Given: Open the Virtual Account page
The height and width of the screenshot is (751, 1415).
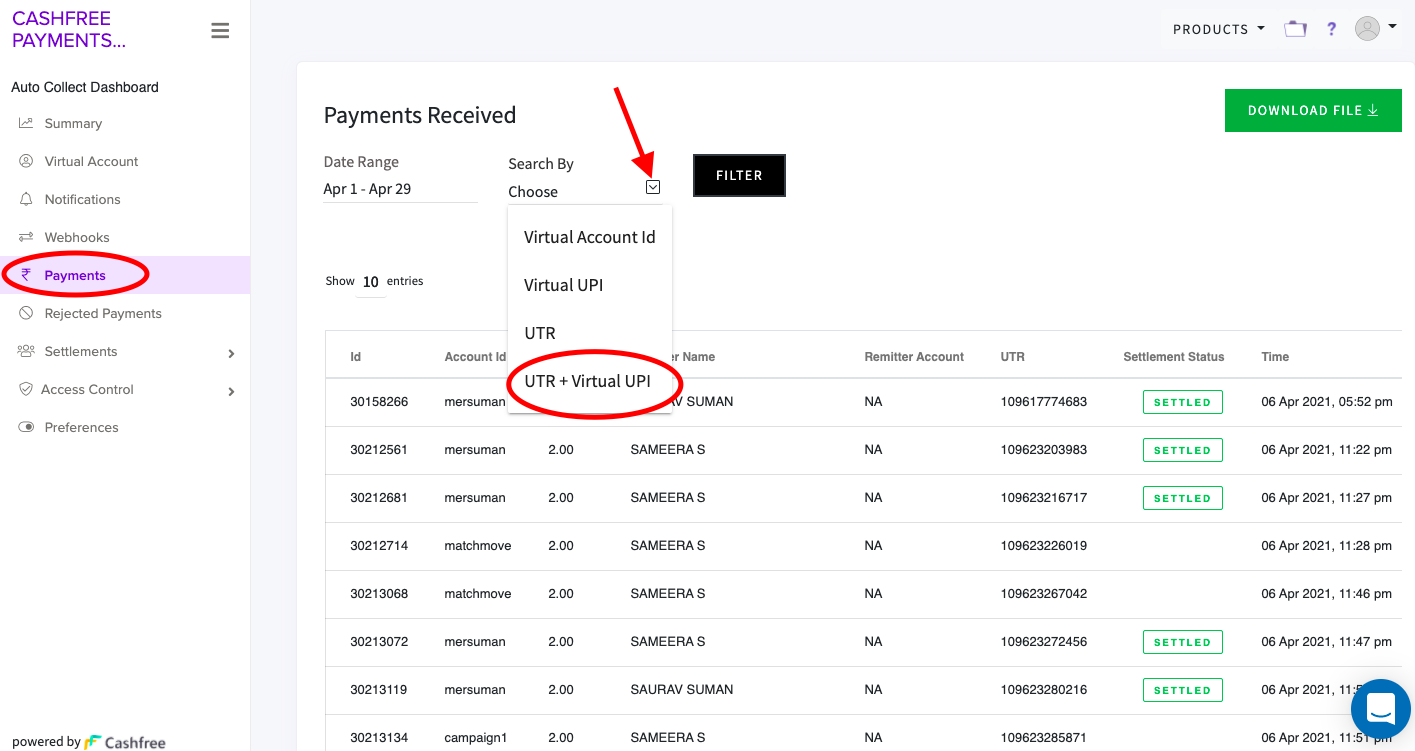Looking at the screenshot, I should click(91, 161).
